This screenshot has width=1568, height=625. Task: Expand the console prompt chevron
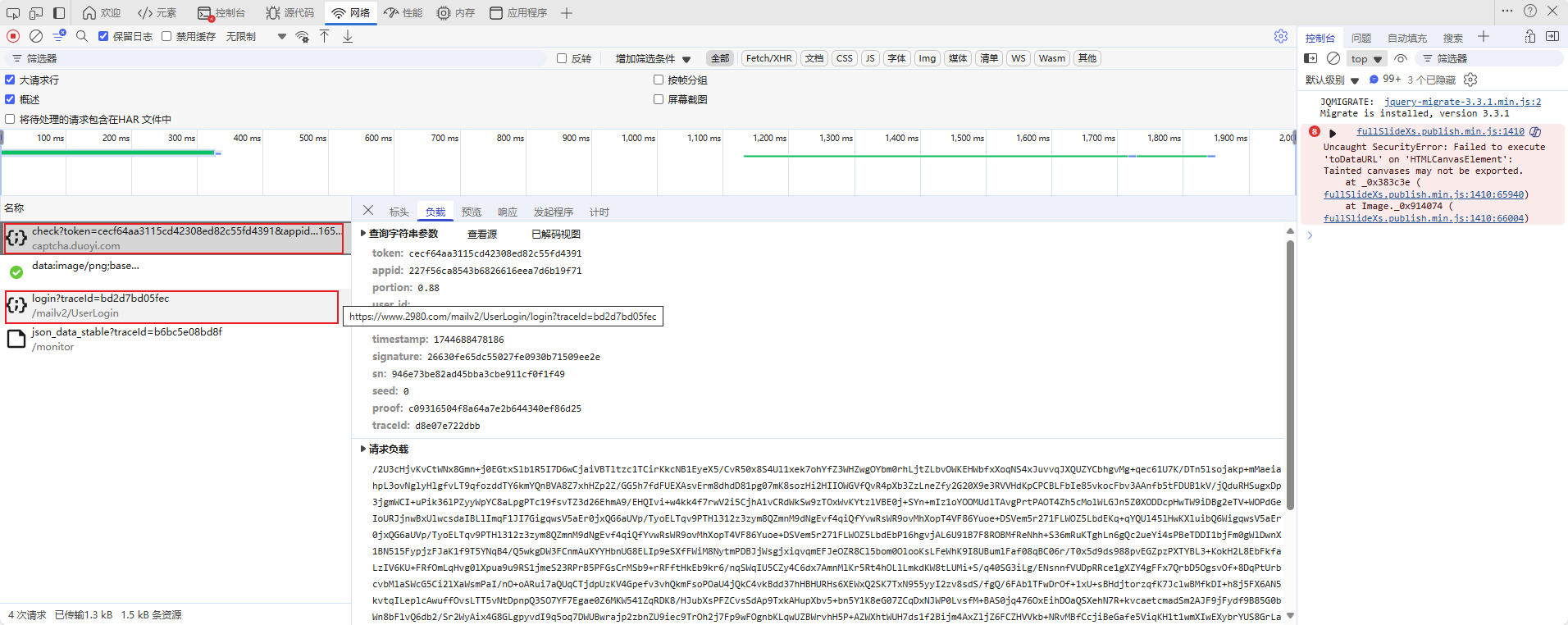tap(1310, 235)
